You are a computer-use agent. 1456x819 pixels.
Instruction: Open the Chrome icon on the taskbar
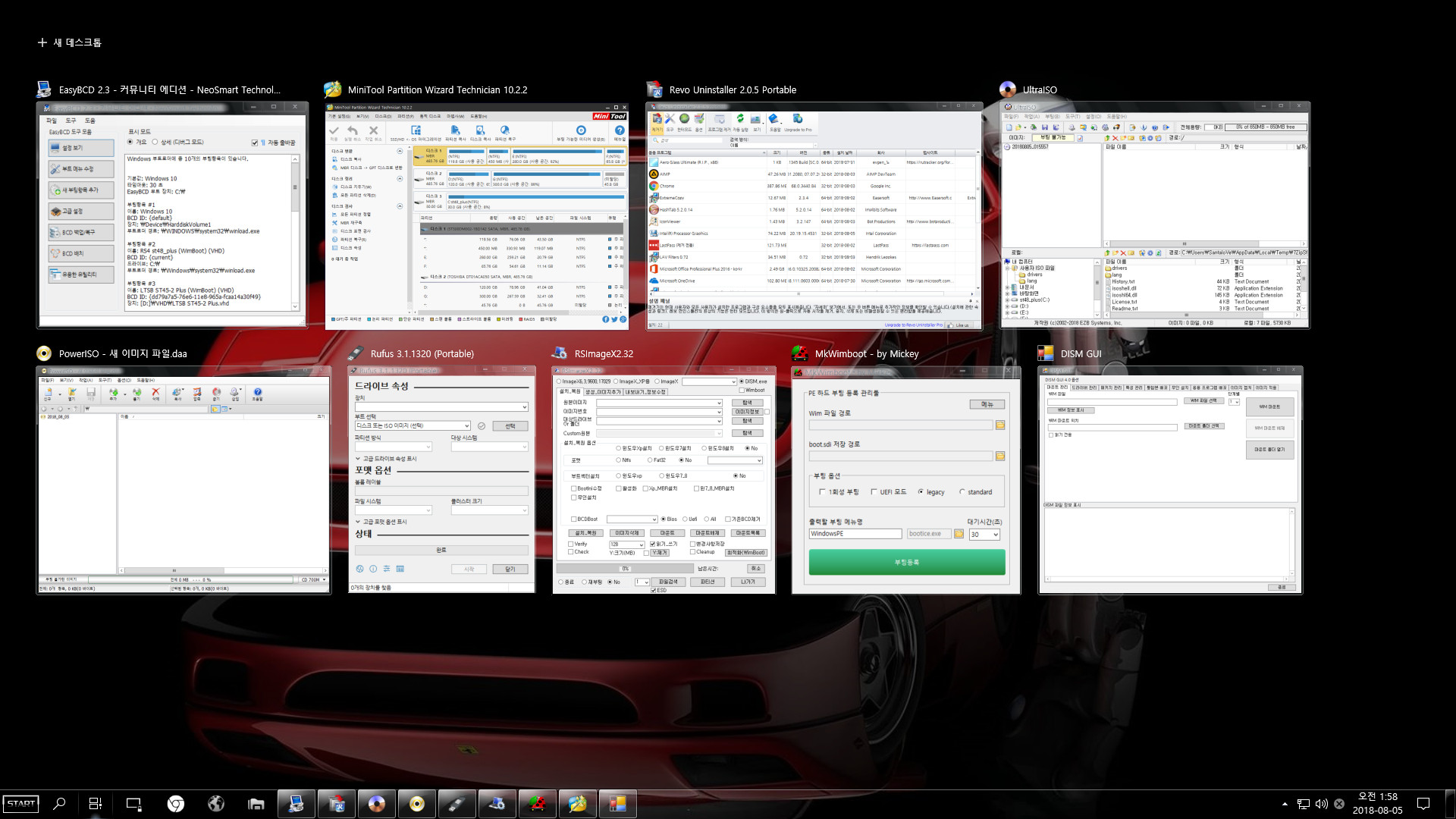pyautogui.click(x=175, y=804)
